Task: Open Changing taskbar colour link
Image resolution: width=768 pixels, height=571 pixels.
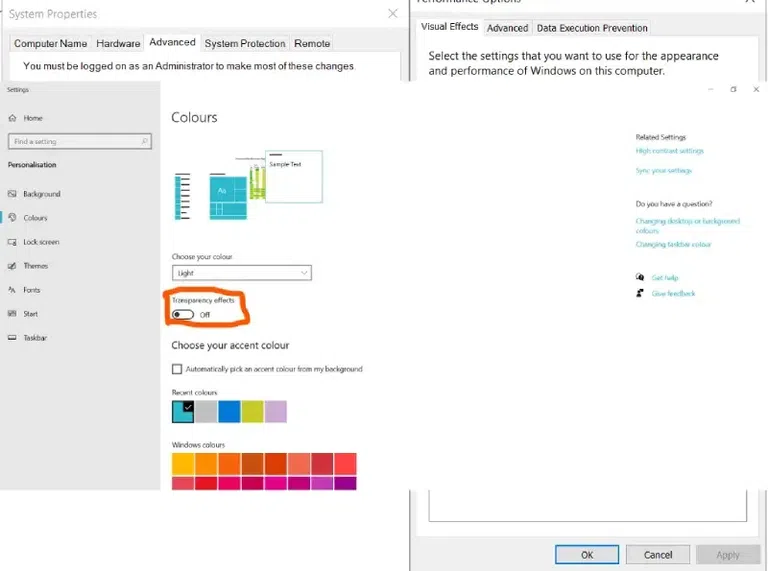Action: (673, 244)
